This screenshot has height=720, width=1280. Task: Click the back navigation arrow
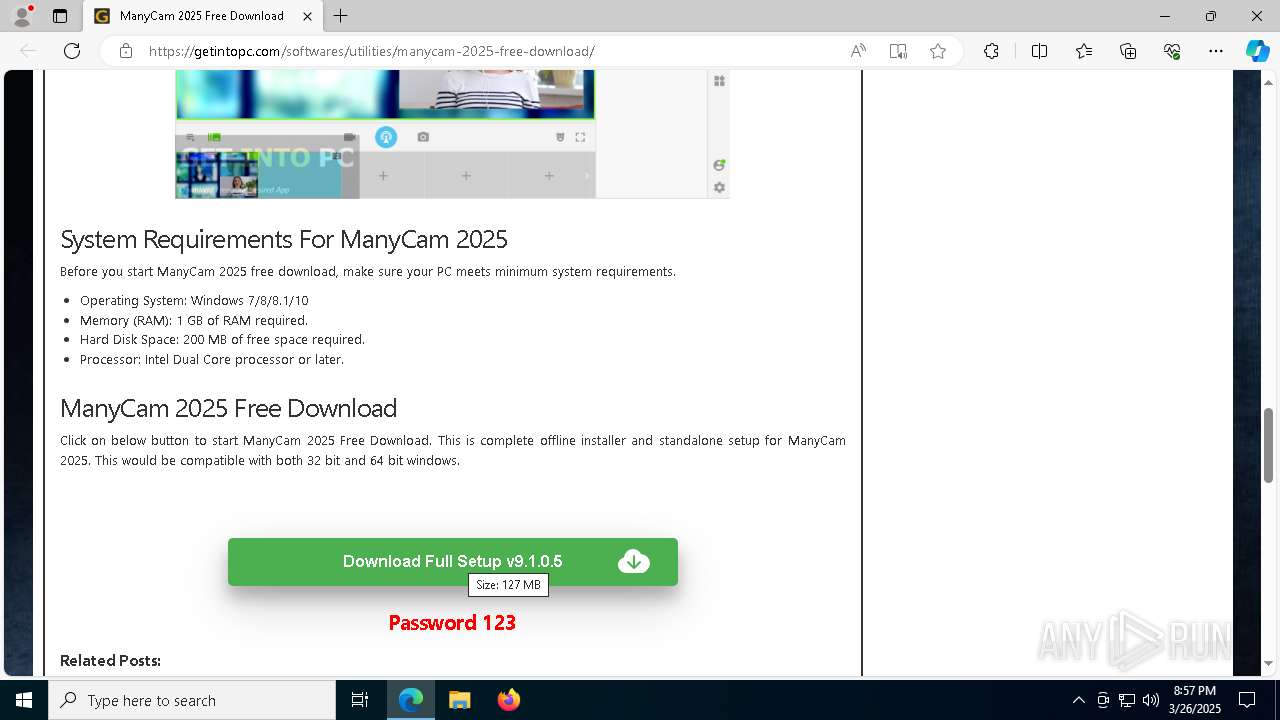(28, 51)
